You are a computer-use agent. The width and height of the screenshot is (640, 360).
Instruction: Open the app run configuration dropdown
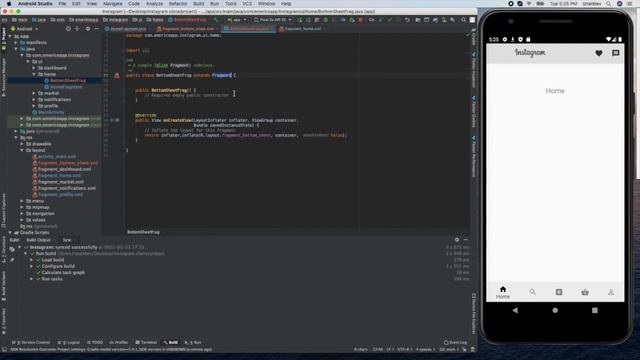point(237,20)
